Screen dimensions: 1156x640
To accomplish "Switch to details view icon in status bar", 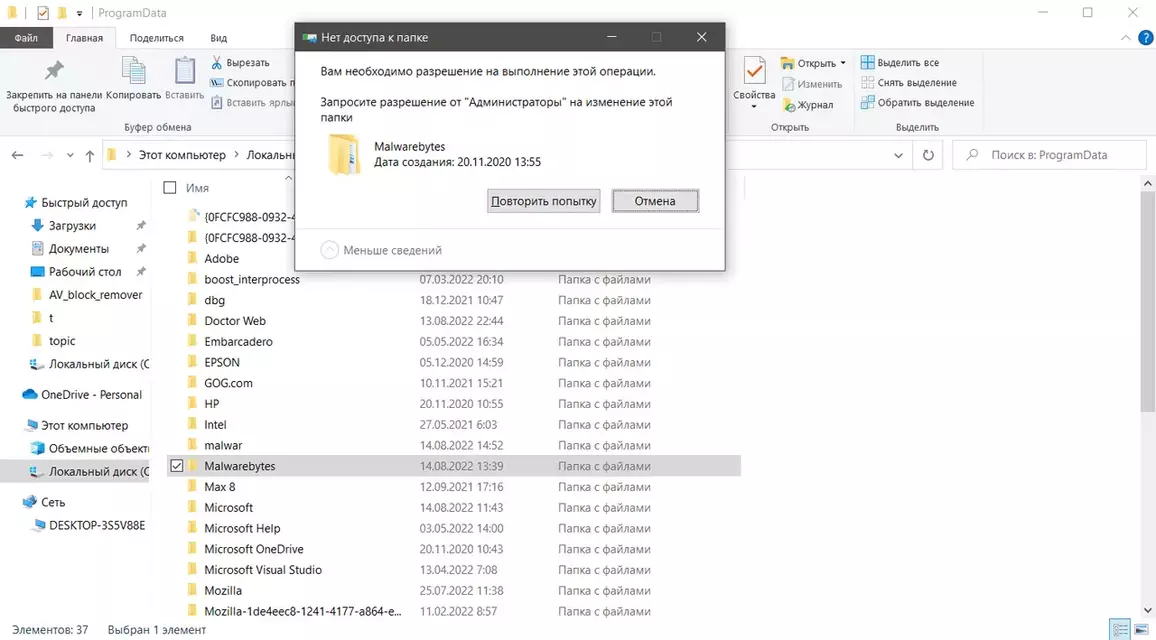I will (x=1121, y=630).
